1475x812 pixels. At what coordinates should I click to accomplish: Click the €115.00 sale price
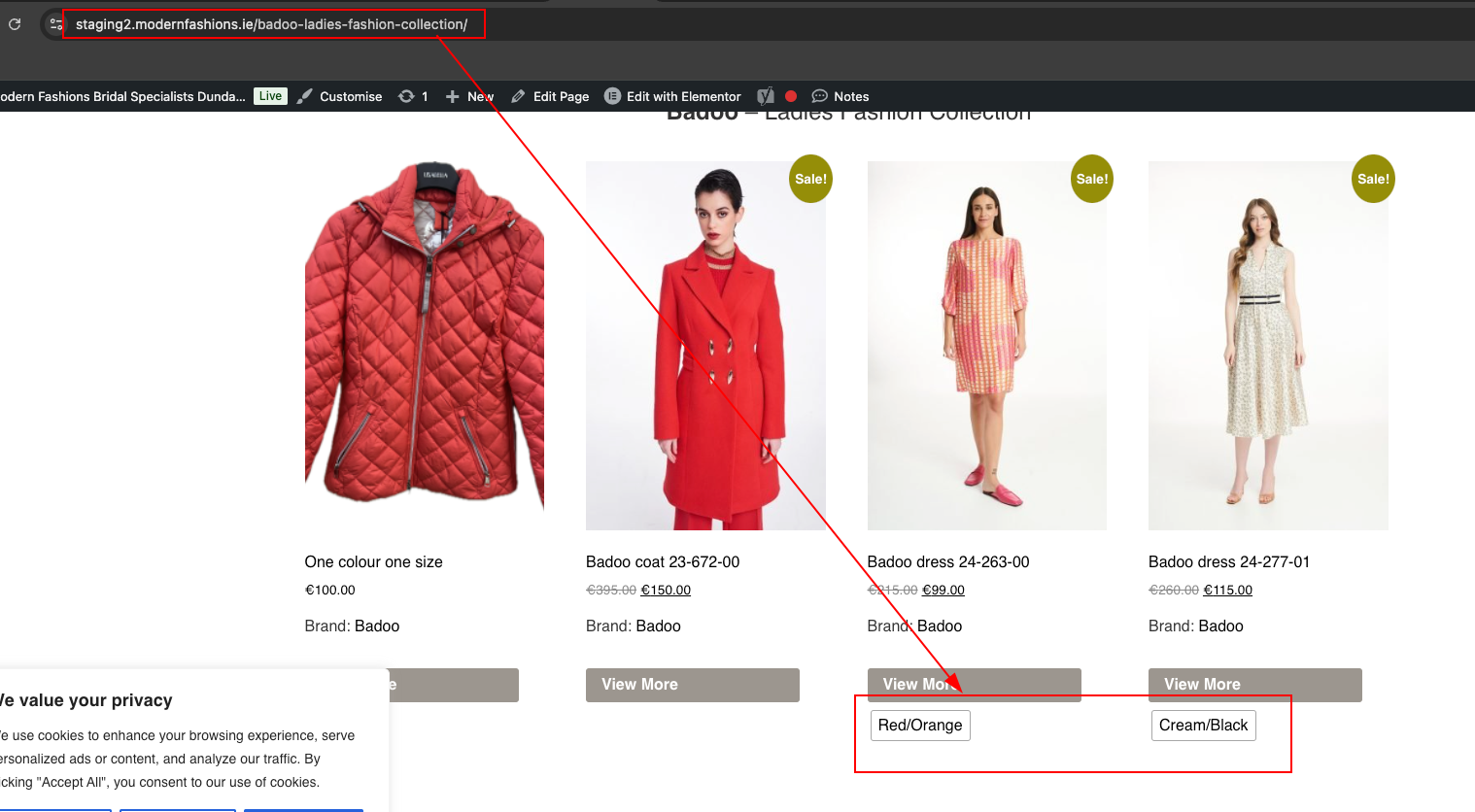(x=1228, y=590)
